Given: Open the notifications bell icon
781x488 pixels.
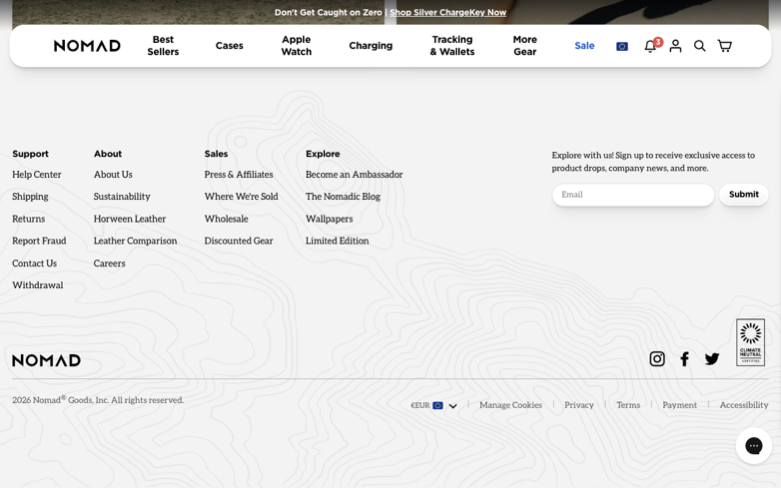Looking at the screenshot, I should (650, 46).
